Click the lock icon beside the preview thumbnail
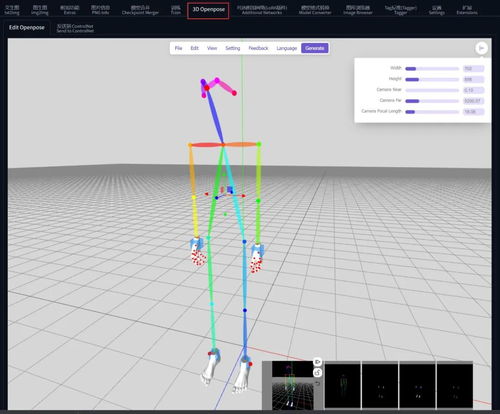 tap(318, 372)
